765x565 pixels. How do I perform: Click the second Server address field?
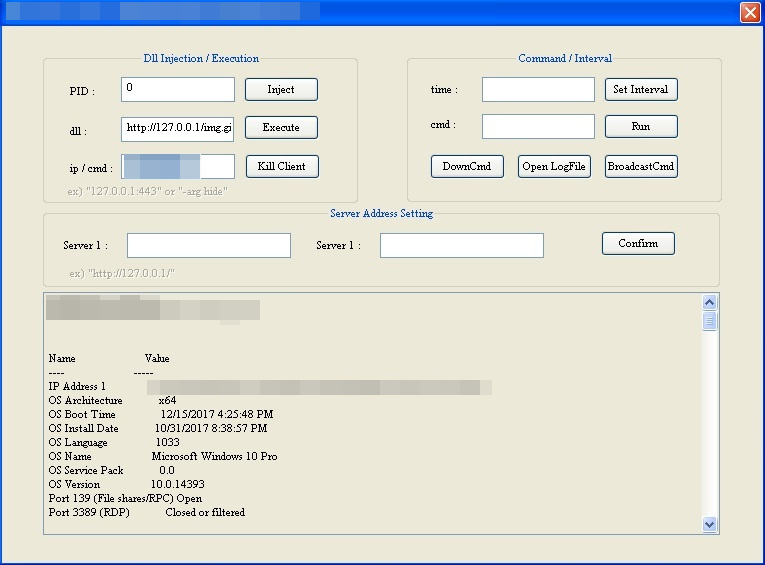[461, 245]
